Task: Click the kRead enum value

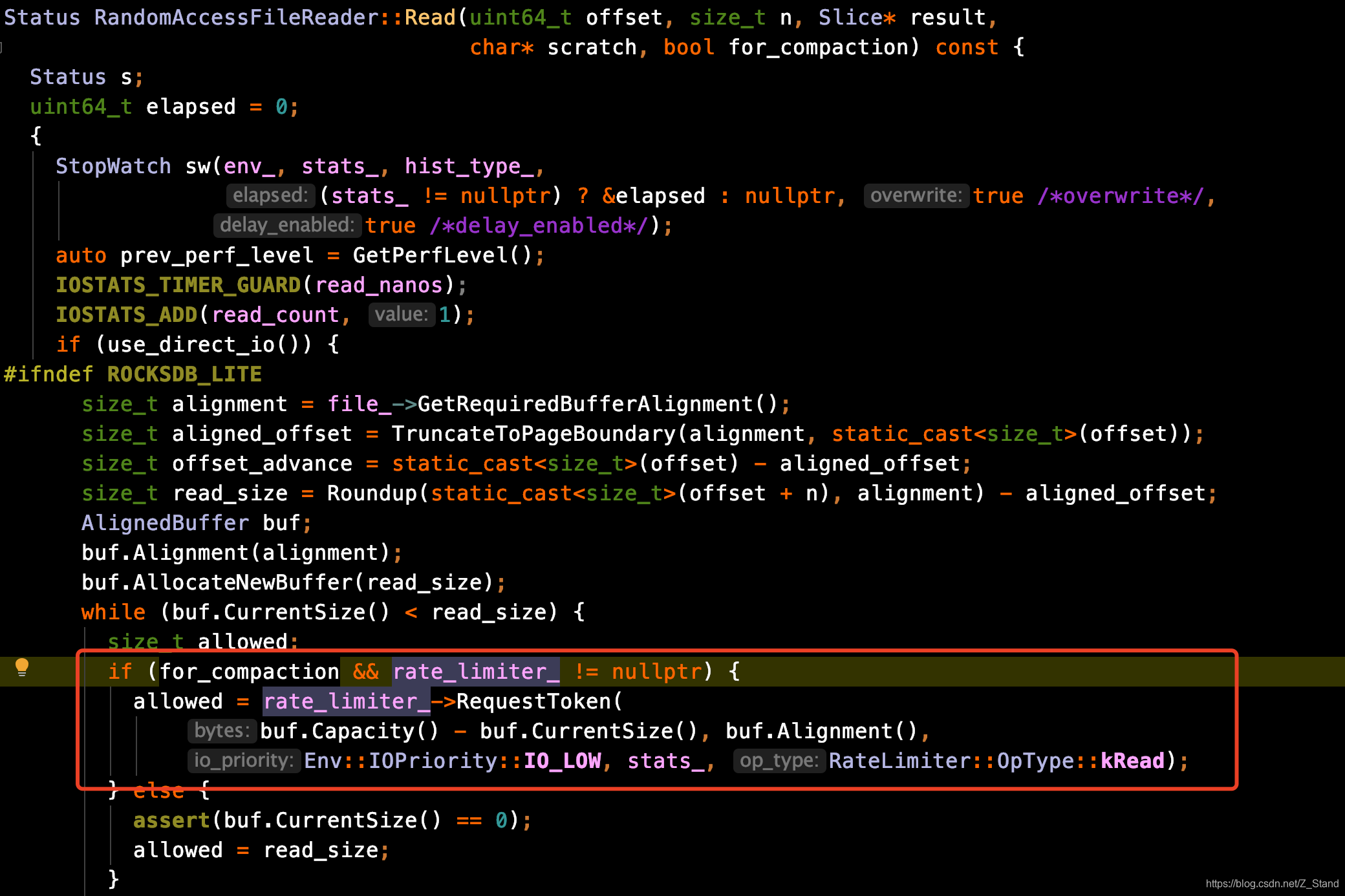Action: click(x=1132, y=761)
